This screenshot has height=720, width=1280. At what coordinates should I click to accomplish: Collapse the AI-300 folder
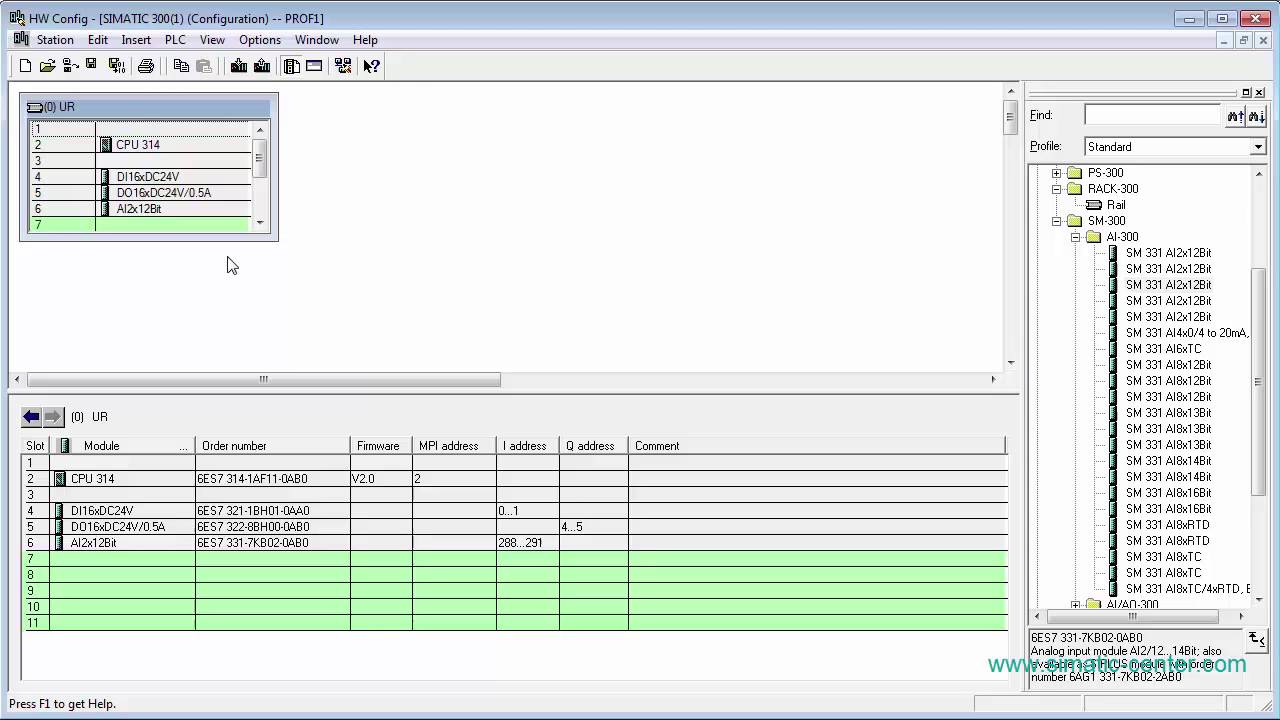[1075, 237]
